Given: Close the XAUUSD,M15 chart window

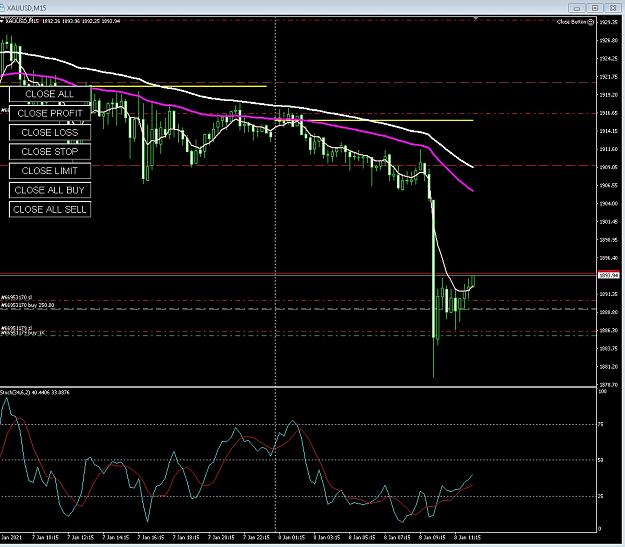Looking at the screenshot, I should [x=613, y=8].
